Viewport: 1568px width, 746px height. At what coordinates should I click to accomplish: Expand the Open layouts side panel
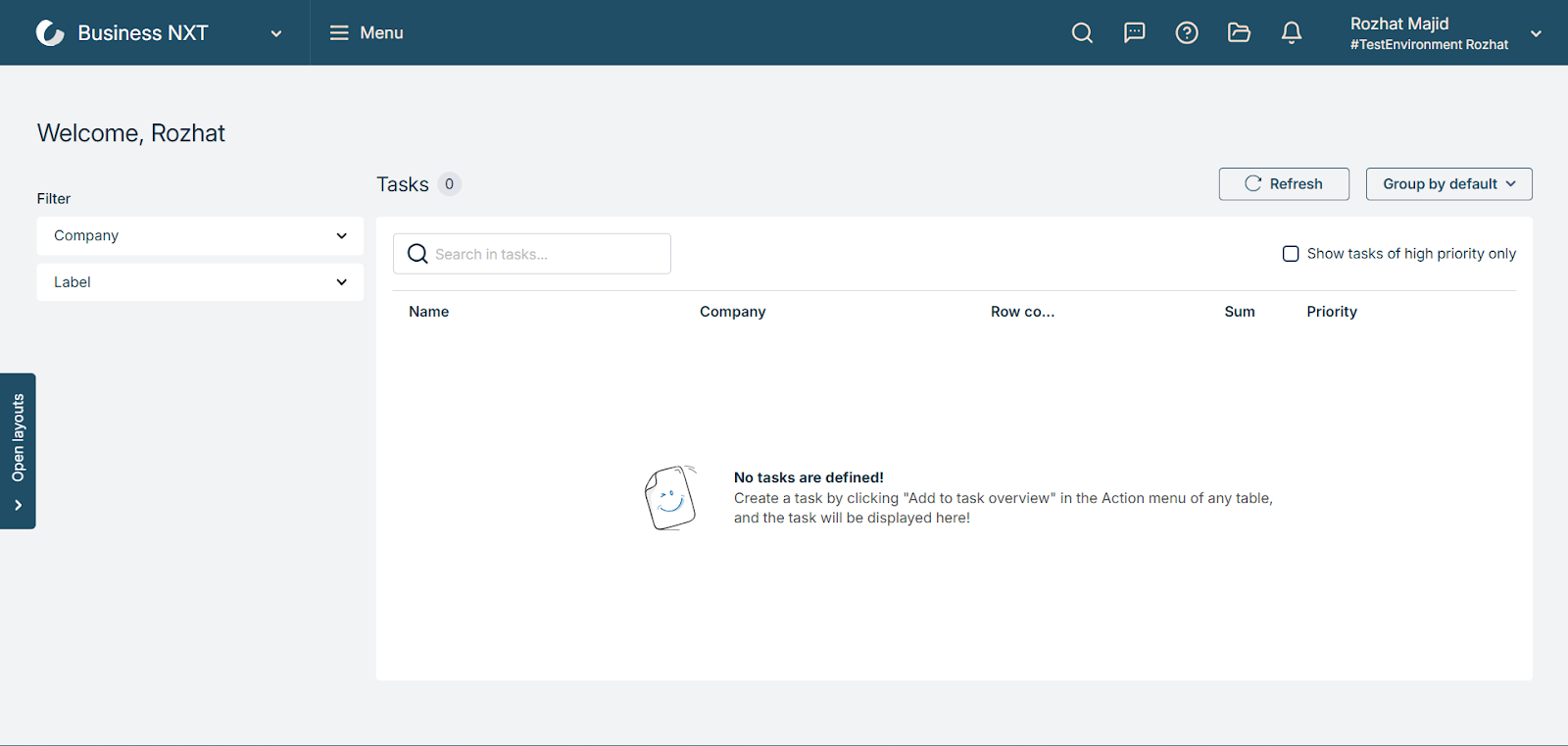point(18,451)
